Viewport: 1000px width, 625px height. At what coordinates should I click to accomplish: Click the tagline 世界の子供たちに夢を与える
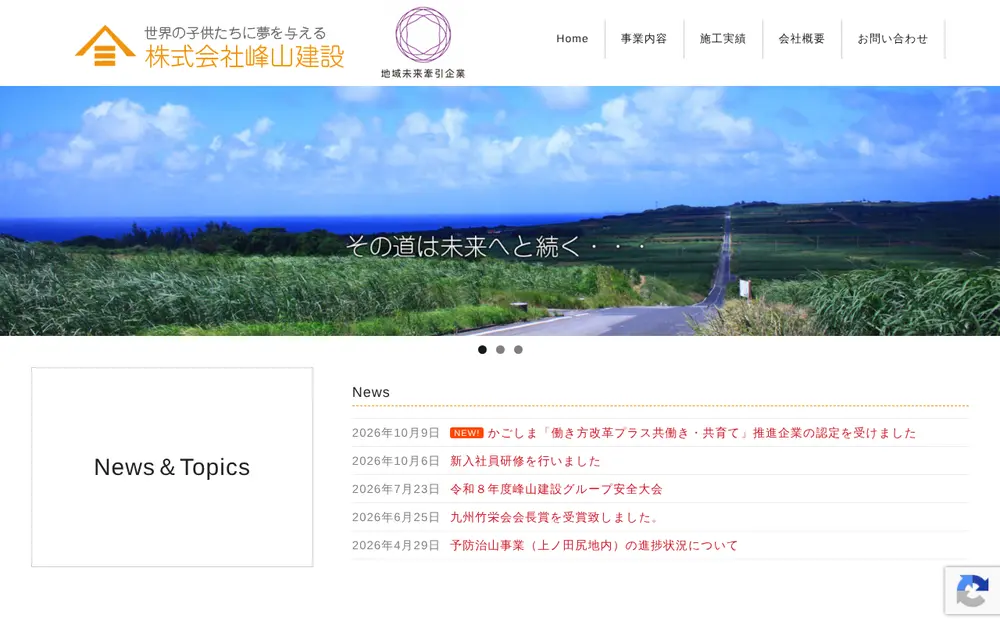(x=235, y=33)
